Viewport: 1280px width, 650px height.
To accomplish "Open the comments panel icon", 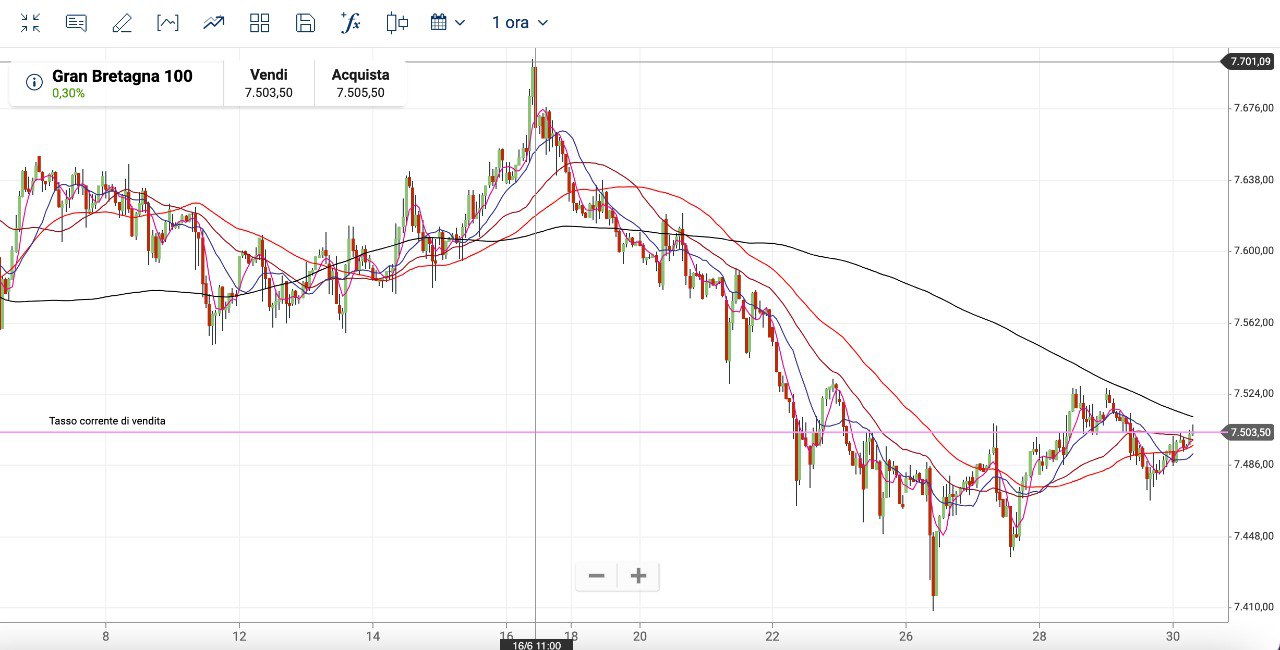I will [76, 23].
